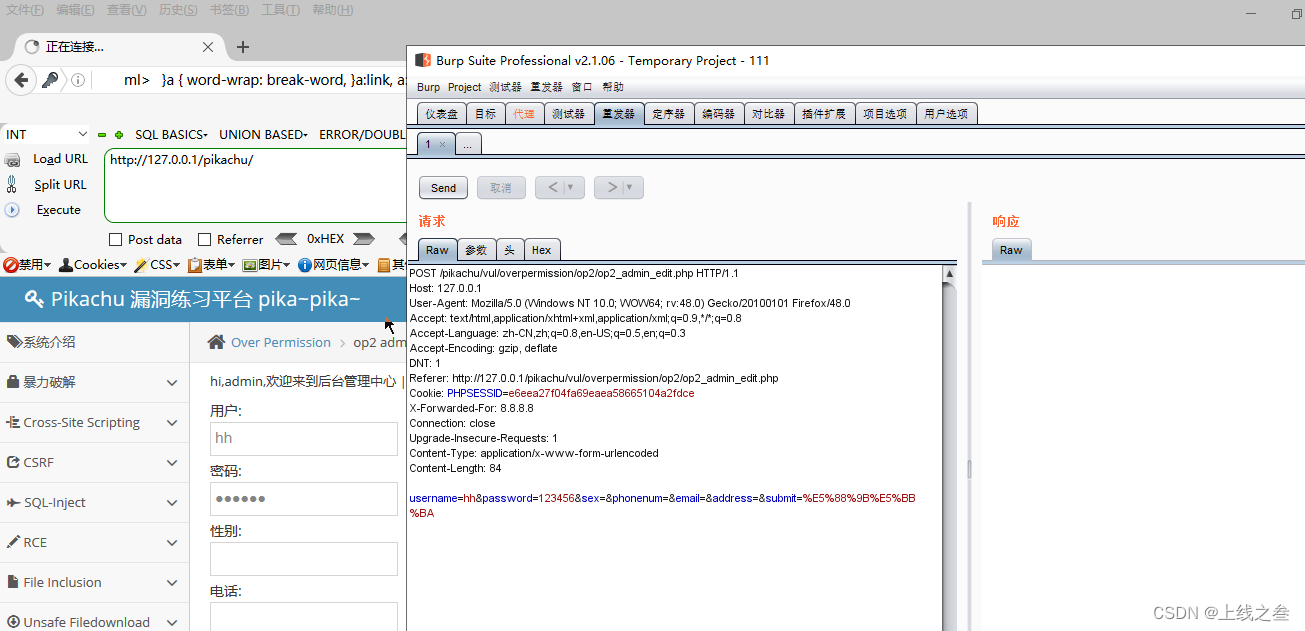Close the 正在连接 browser tab
The image size is (1305, 631).
click(x=208, y=47)
